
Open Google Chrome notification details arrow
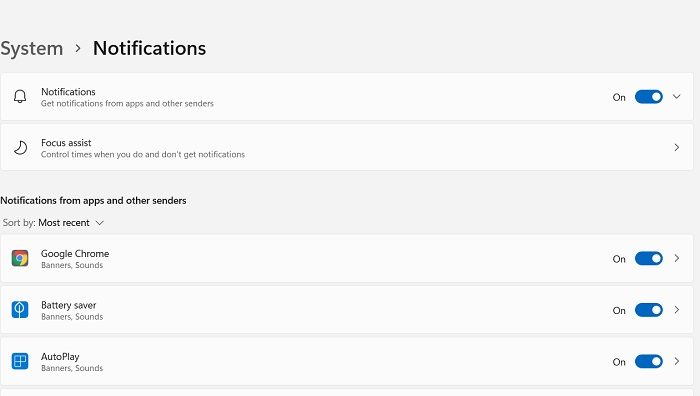pos(677,258)
